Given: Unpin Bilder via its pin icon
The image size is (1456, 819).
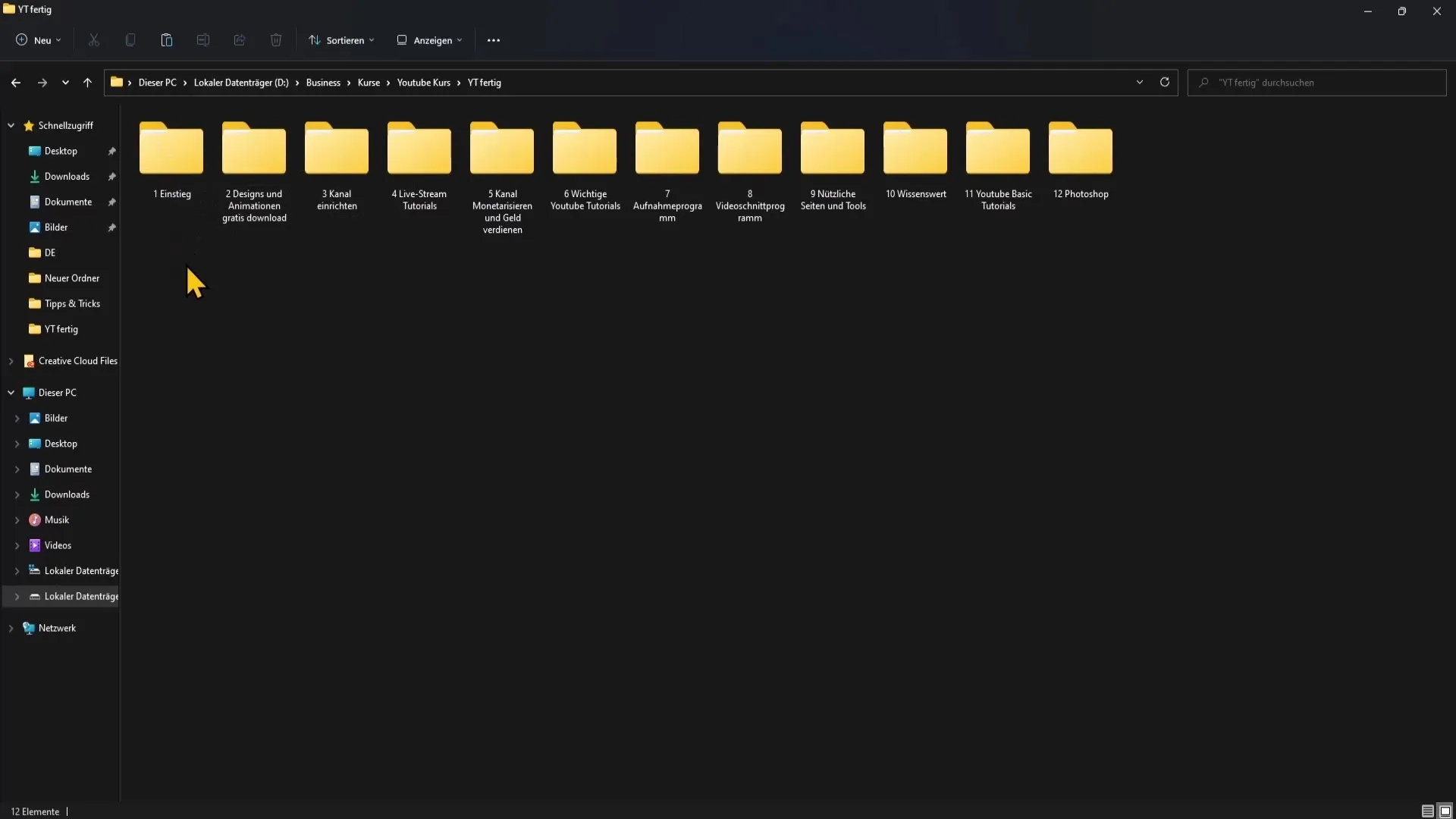Looking at the screenshot, I should 111,227.
